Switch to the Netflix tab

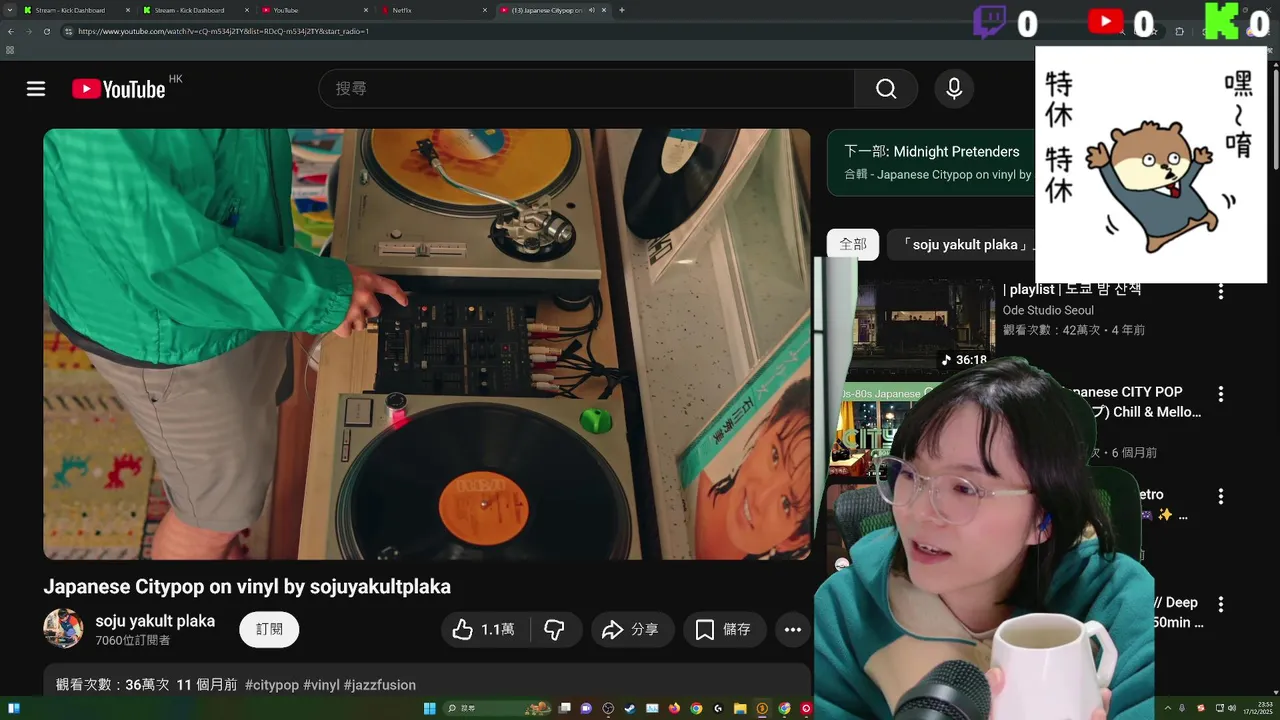click(x=435, y=10)
